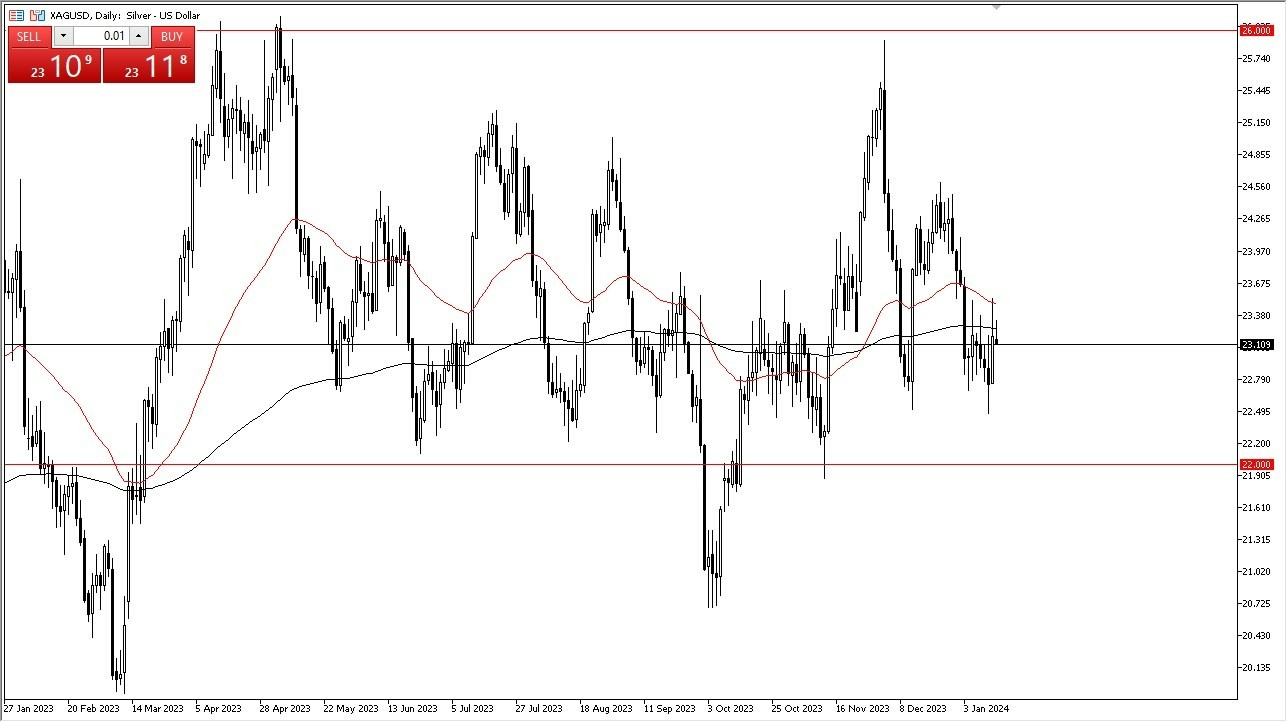The width and height of the screenshot is (1287, 722).
Task: Select the 26.000 resistance price label
Action: pyautogui.click(x=1256, y=31)
